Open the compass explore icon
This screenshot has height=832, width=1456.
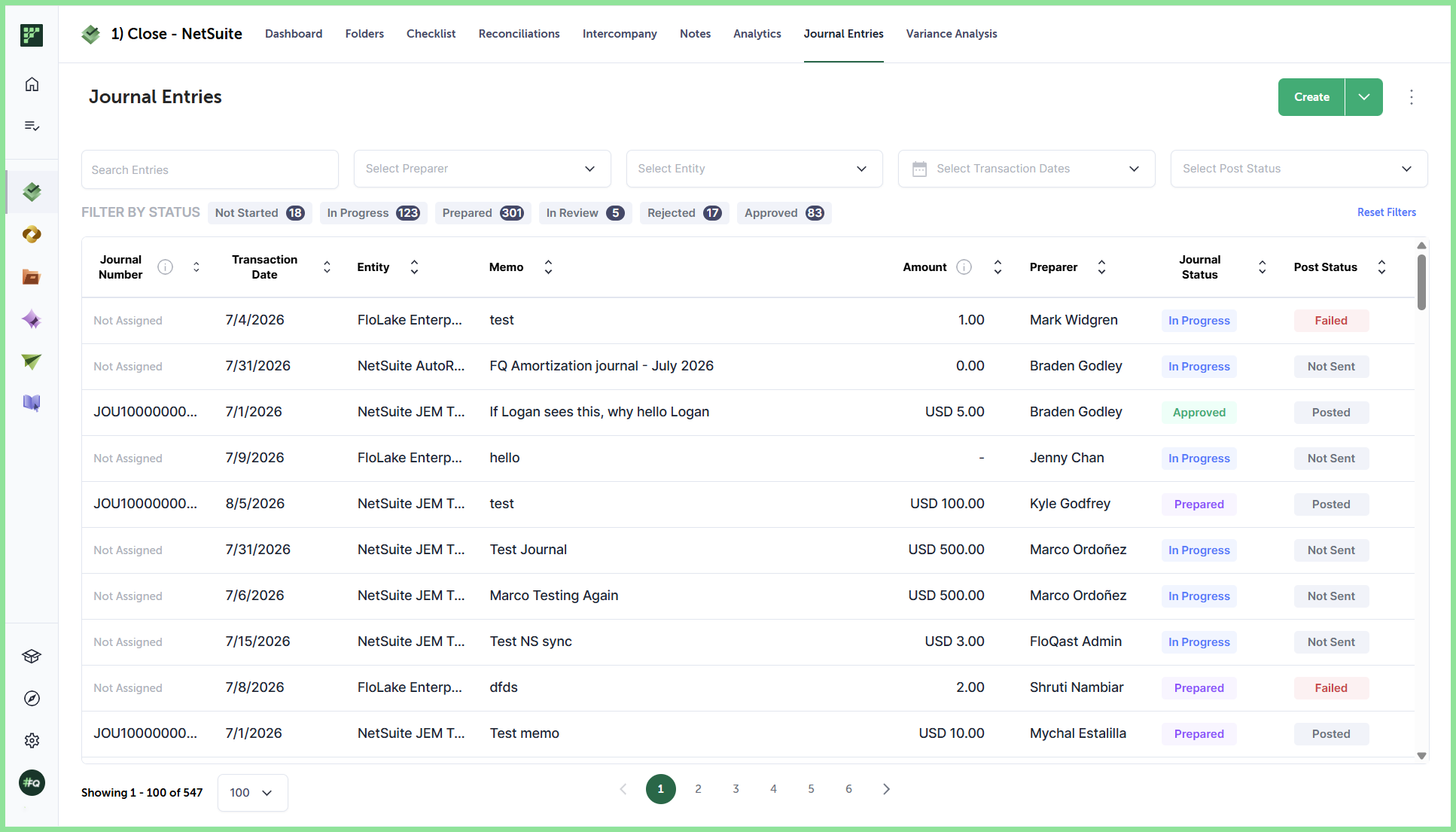click(32, 699)
